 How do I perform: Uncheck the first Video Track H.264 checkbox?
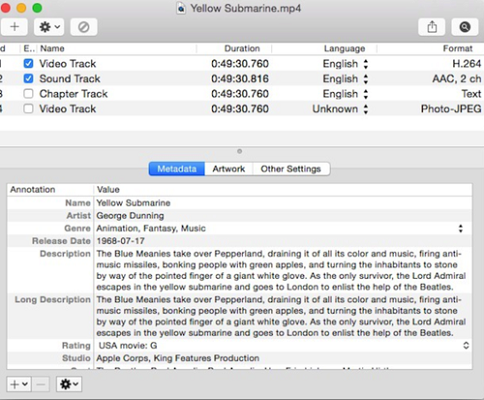click(x=29, y=63)
